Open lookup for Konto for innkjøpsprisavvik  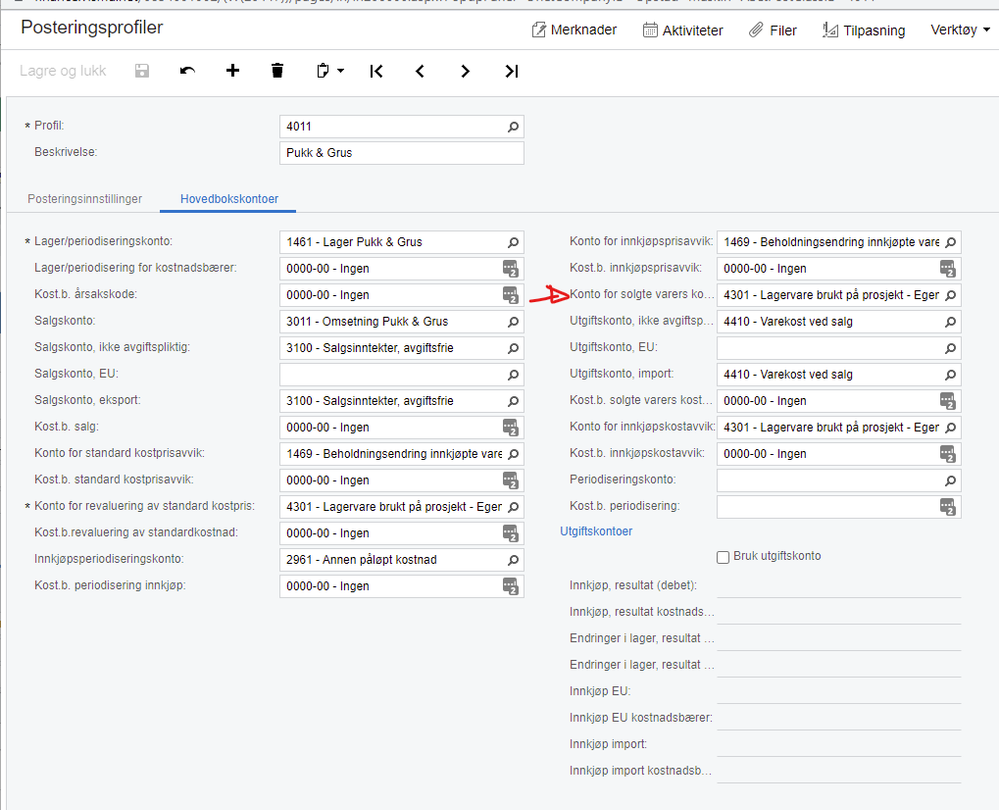click(x=950, y=243)
